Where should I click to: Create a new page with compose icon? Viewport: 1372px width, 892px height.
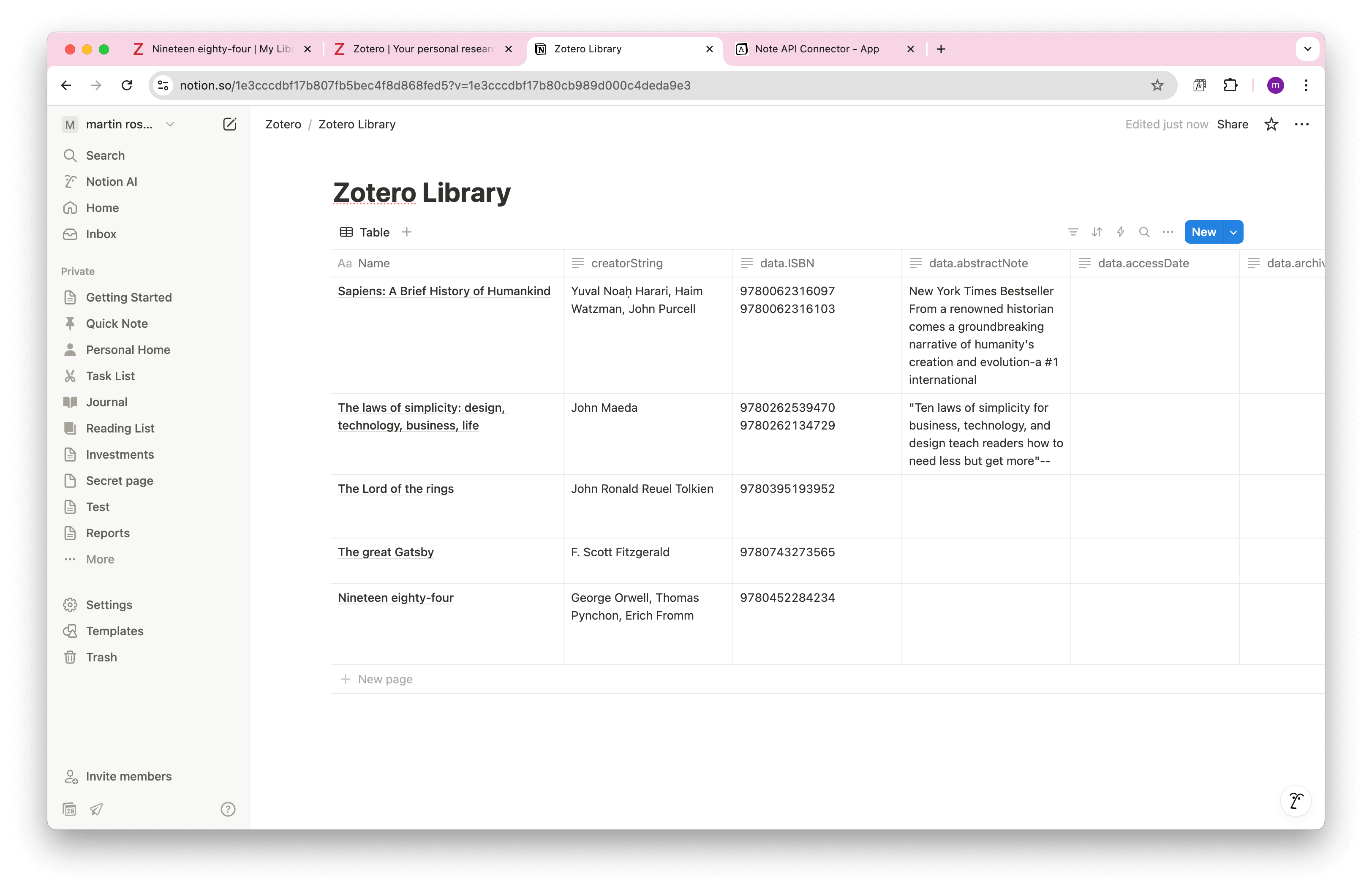pos(229,125)
